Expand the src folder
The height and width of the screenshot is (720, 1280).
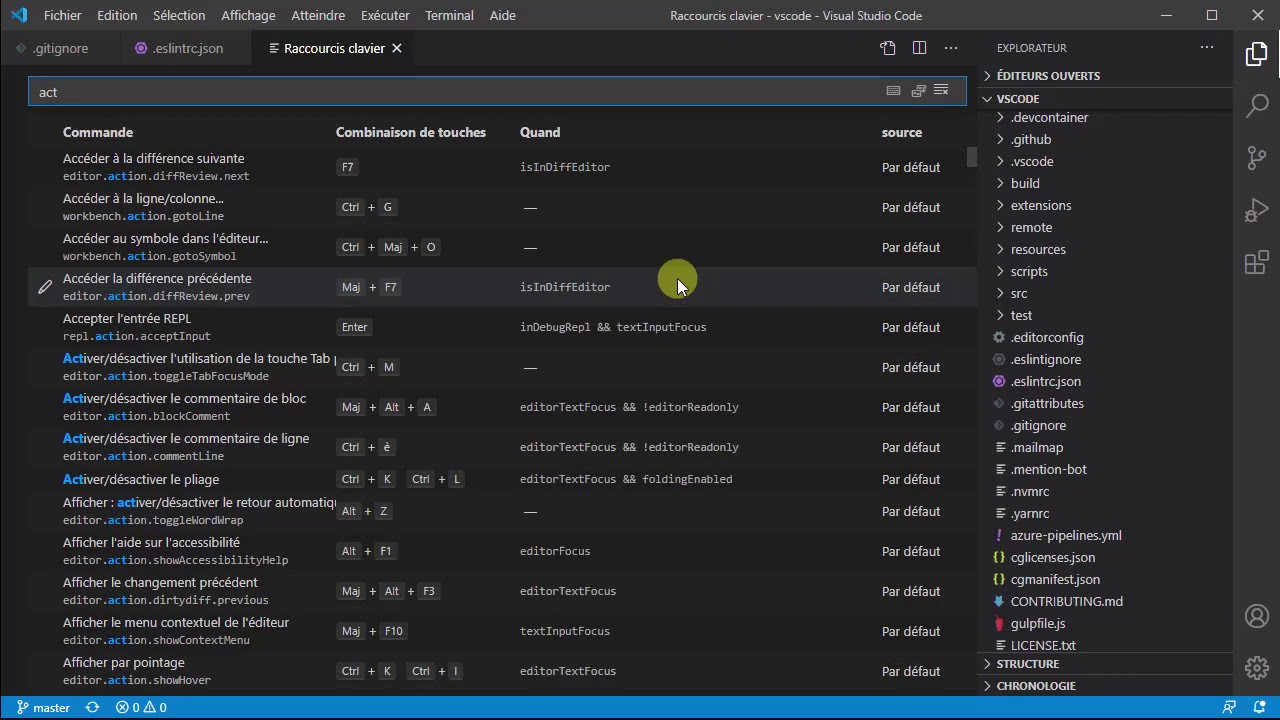coord(1105,293)
